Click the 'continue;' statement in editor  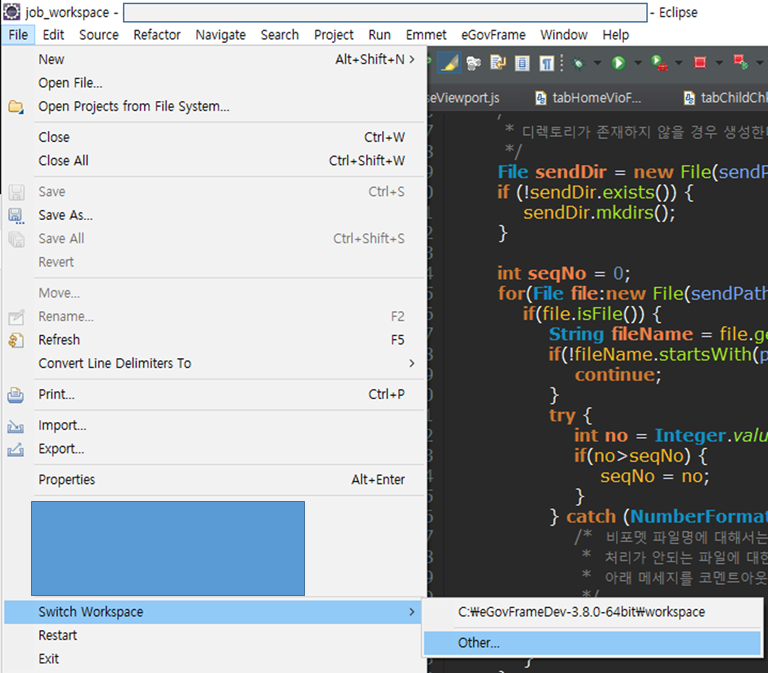point(618,375)
